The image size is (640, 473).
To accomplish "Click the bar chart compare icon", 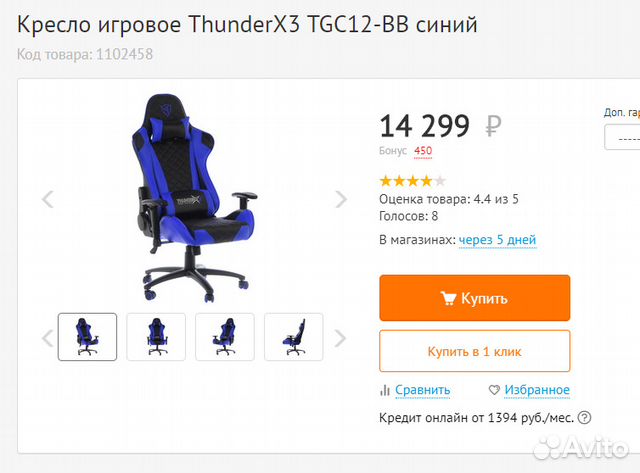I will (384, 390).
